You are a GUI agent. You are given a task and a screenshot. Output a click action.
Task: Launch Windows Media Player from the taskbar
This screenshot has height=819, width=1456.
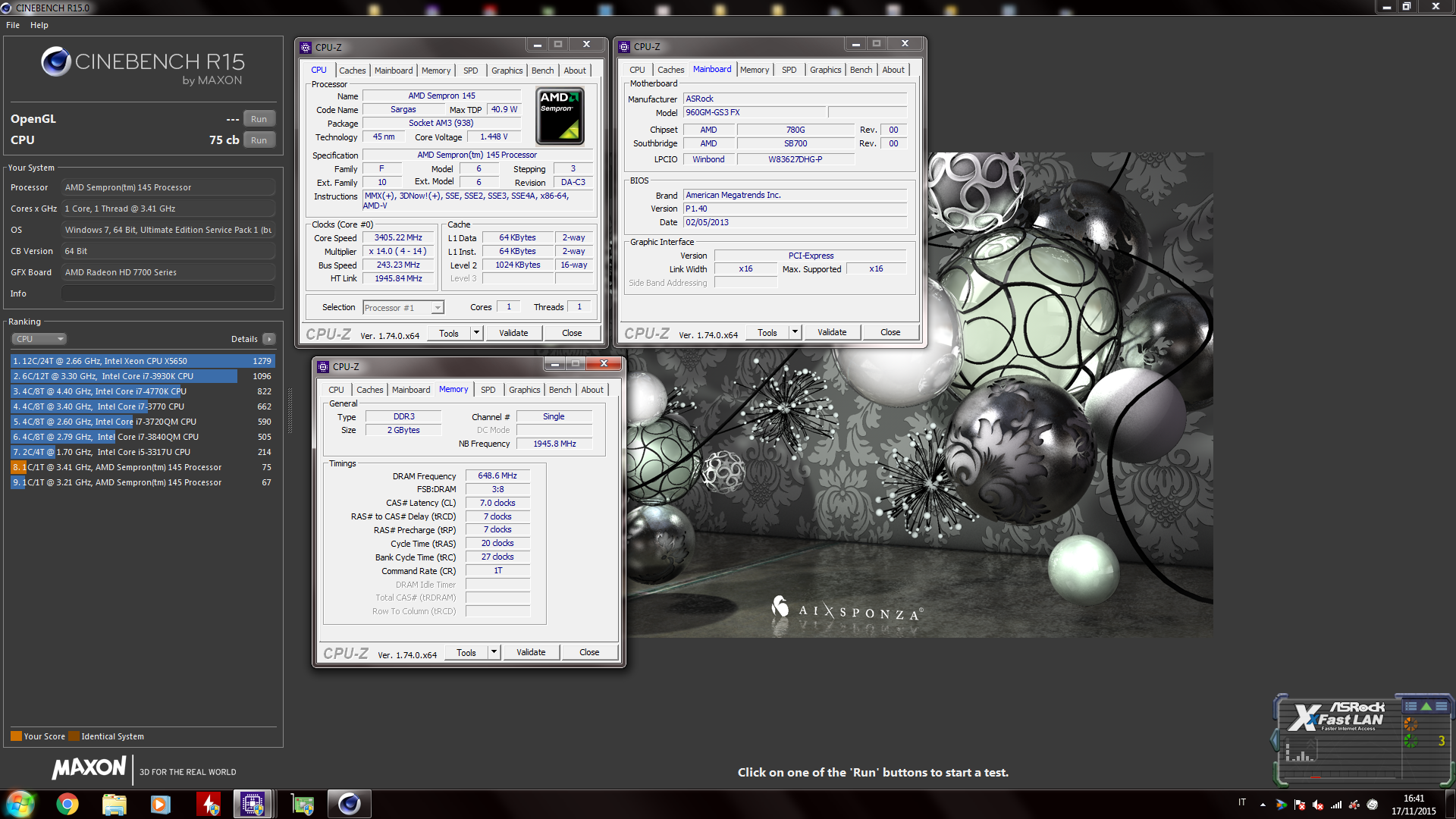pyautogui.click(x=160, y=804)
